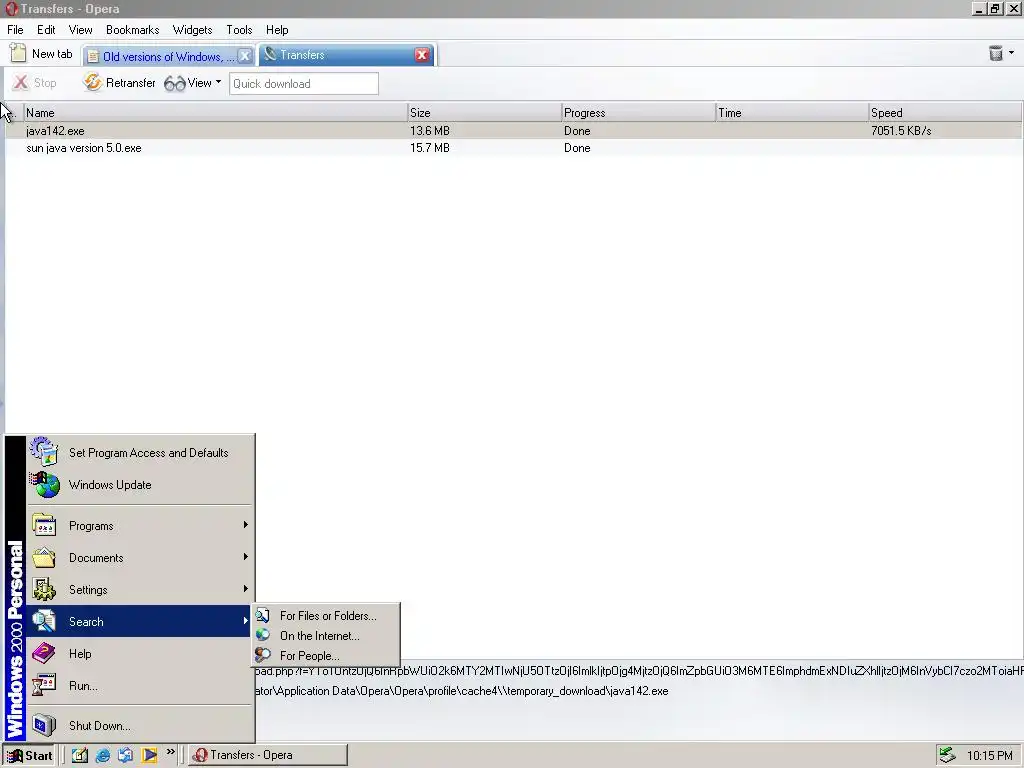The height and width of the screenshot is (768, 1024).
Task: Click the Opera logo in title bar
Action: pyautogui.click(x=11, y=8)
